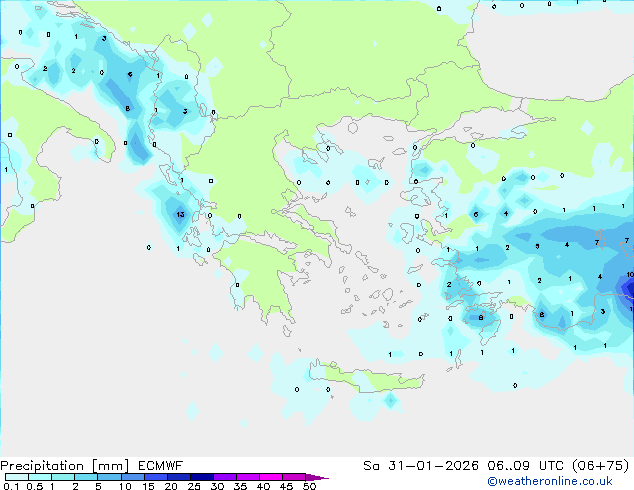Click the '06..09 UTC' time range text
Screen dimensions: 634x490
pyautogui.click(x=525, y=466)
